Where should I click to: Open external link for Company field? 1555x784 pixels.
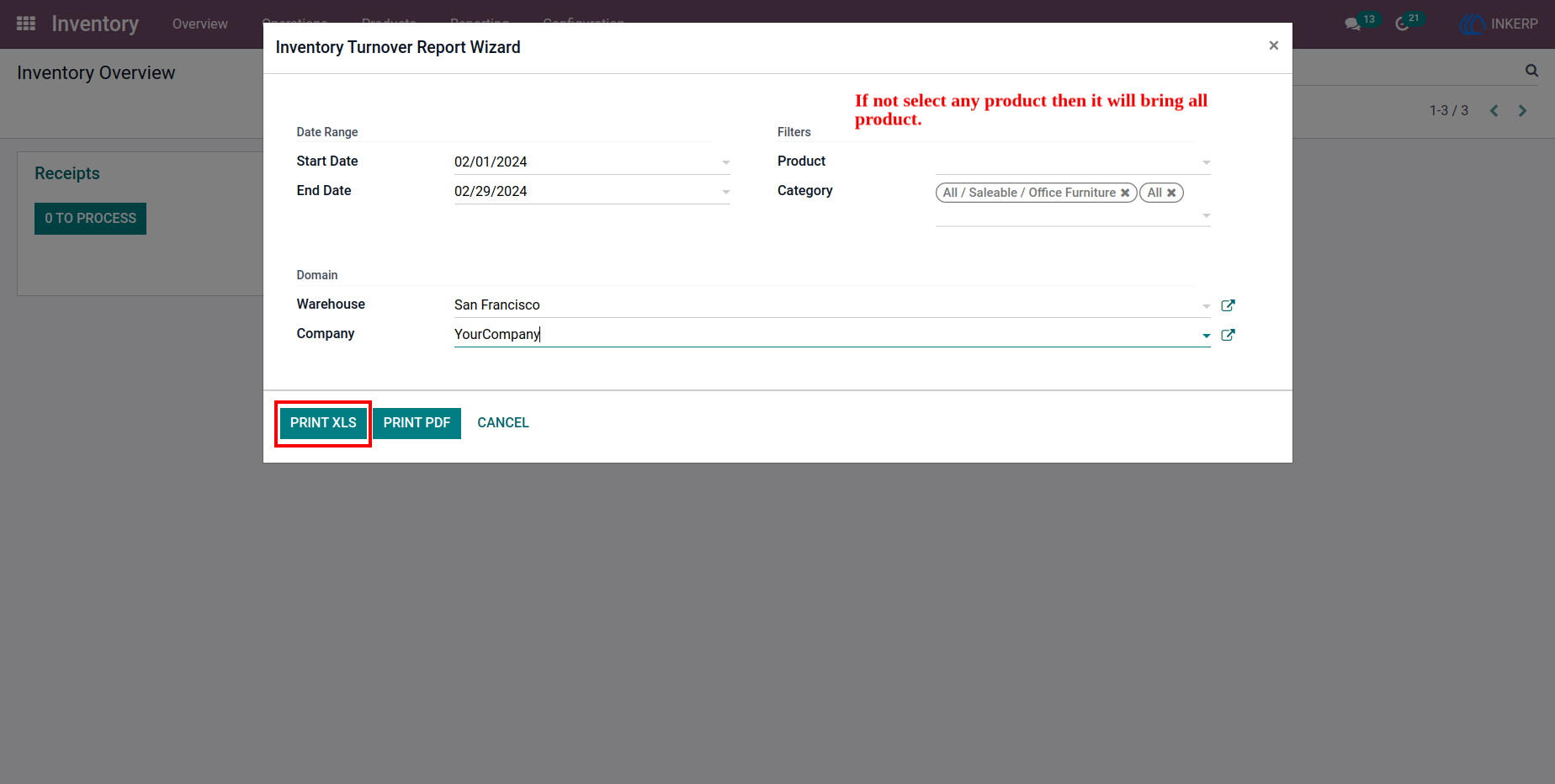(x=1228, y=335)
